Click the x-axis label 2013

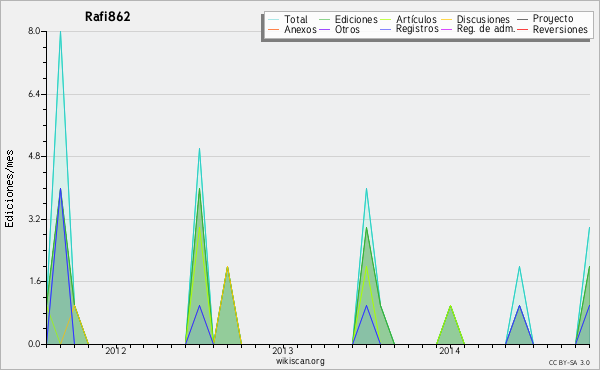pyautogui.click(x=282, y=351)
